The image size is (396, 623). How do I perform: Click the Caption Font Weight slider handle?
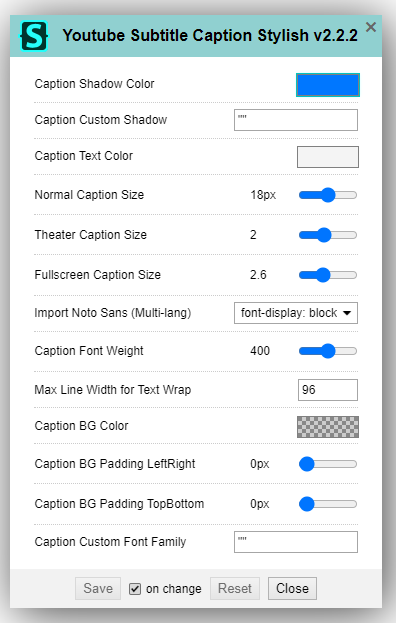[x=328, y=351]
